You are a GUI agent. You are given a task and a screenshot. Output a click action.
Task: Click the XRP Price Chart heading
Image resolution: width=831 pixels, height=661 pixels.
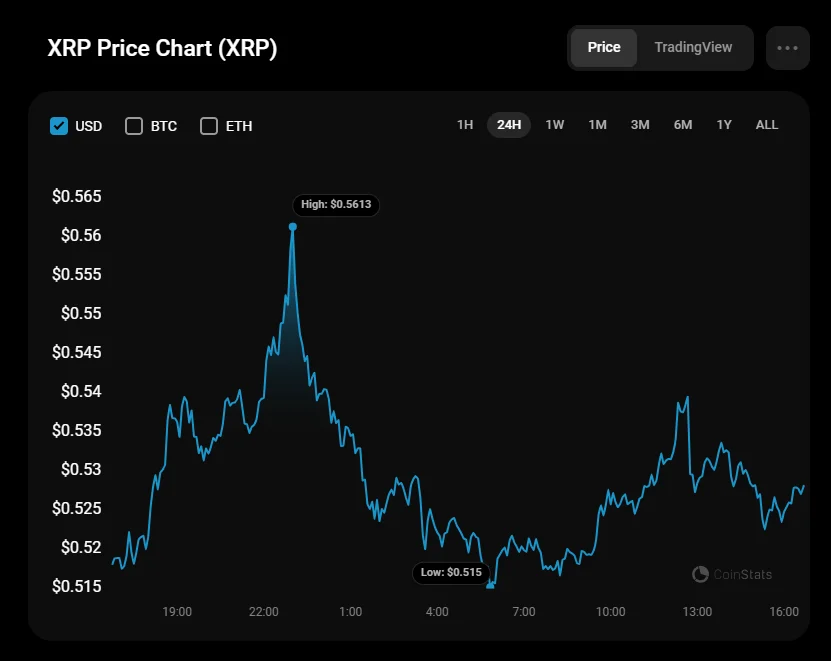click(162, 48)
